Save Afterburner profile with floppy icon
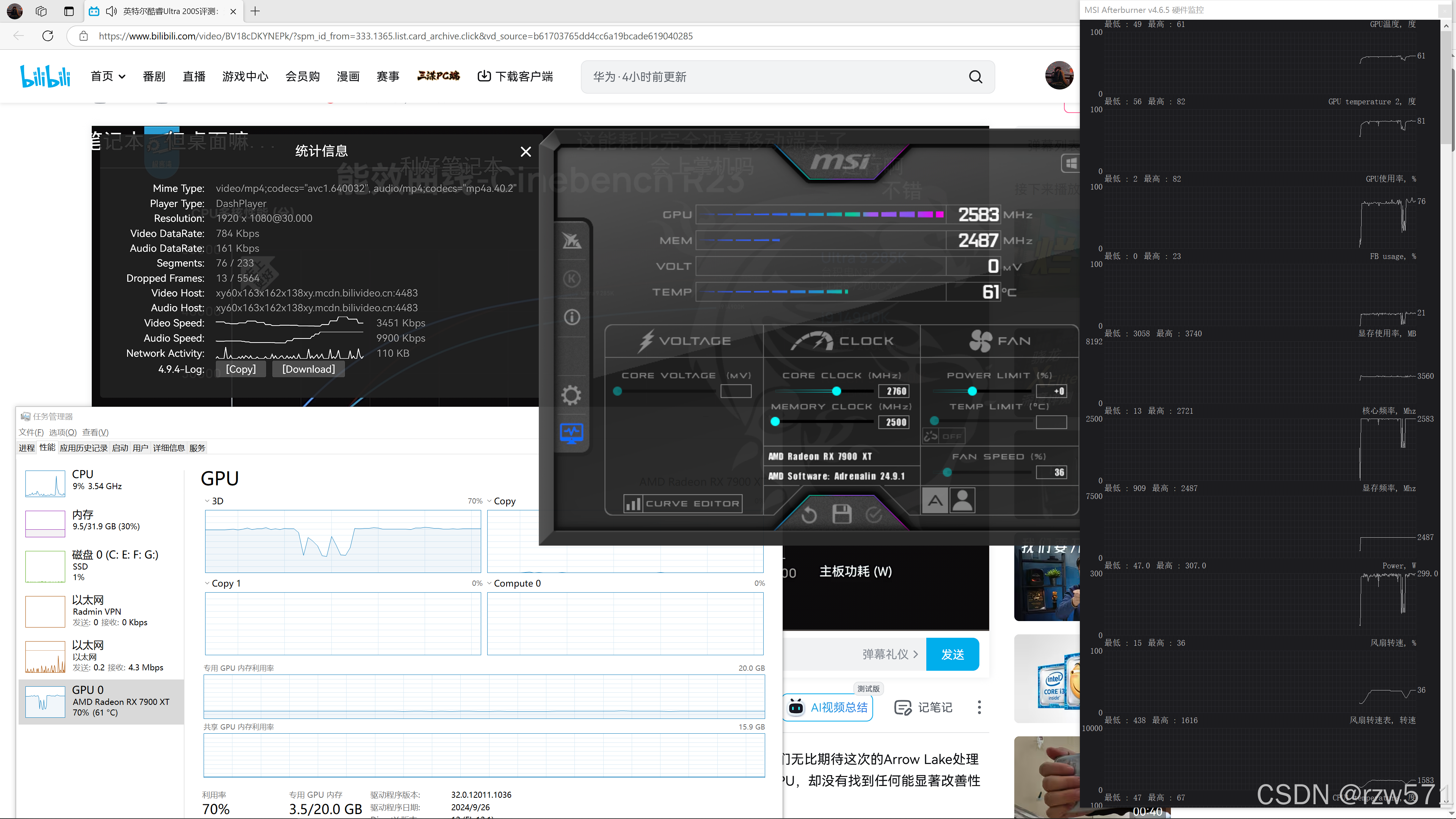This screenshot has width=1456, height=819. [842, 515]
